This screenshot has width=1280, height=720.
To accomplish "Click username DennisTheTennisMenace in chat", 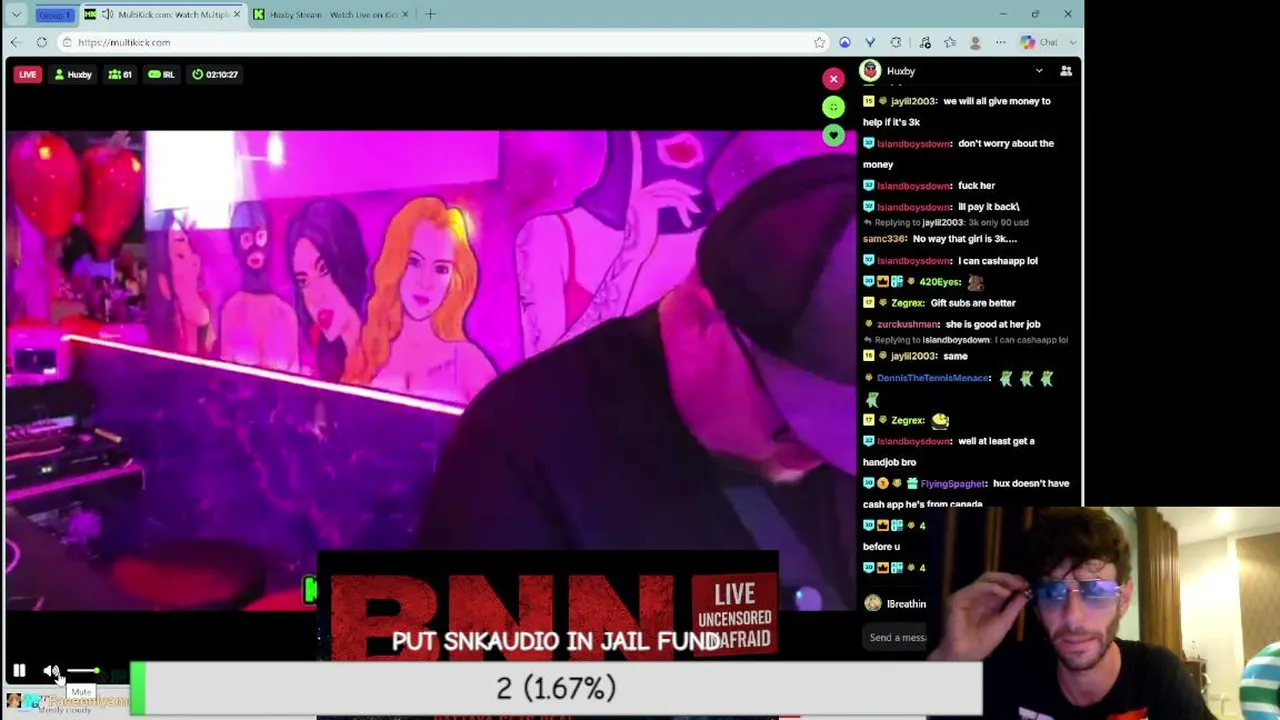I will 933,378.
